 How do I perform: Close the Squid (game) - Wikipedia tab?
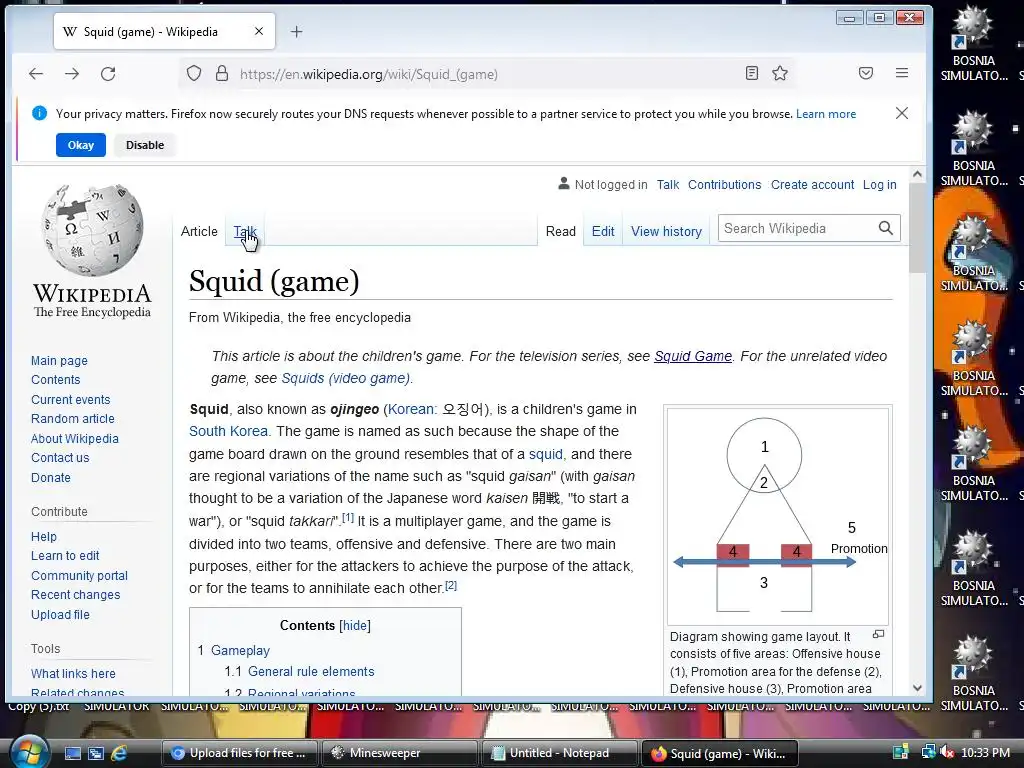coord(259,31)
